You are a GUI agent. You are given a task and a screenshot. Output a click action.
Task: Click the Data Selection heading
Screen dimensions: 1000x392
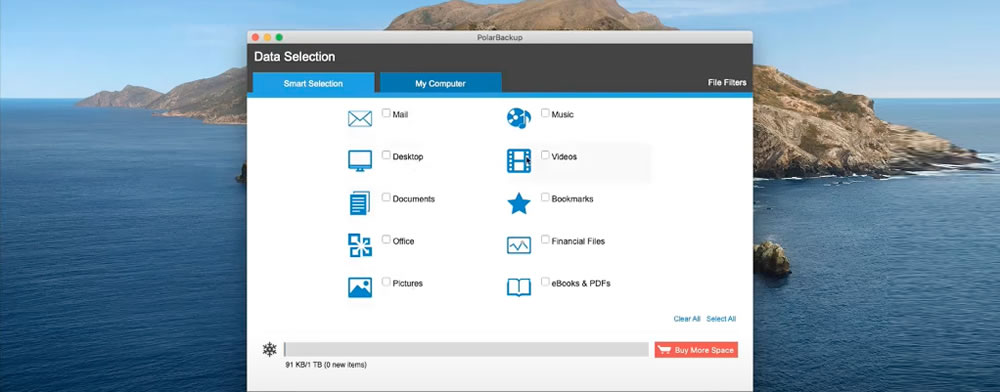click(x=295, y=57)
